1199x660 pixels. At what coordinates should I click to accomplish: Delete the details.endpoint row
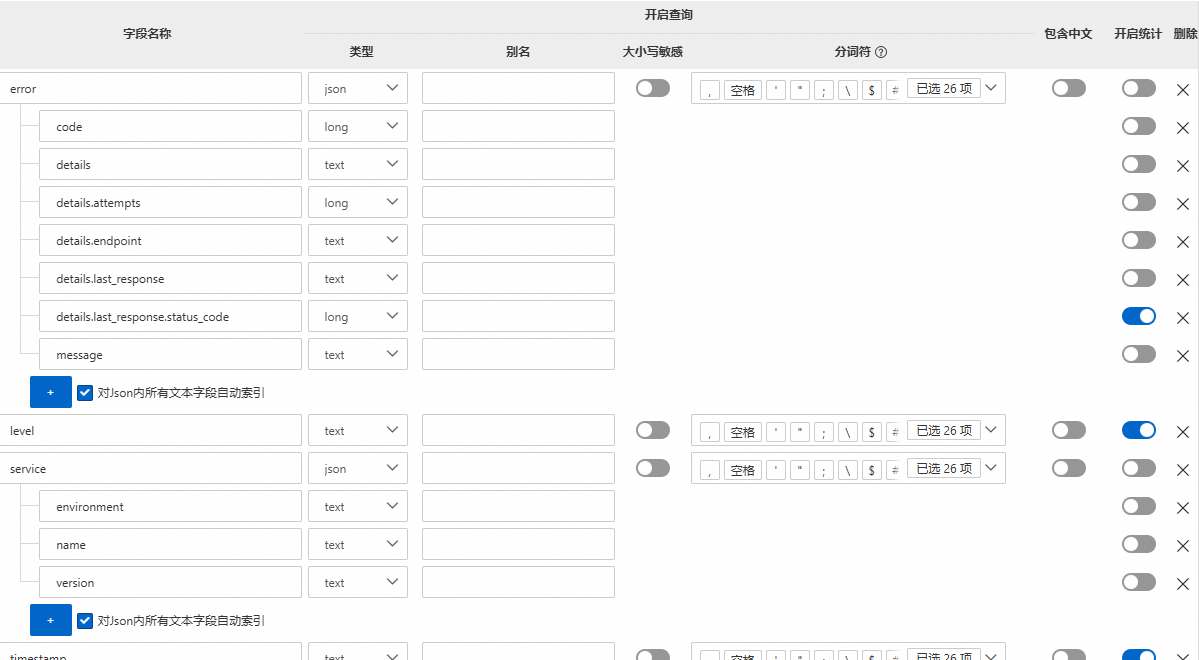point(1182,242)
